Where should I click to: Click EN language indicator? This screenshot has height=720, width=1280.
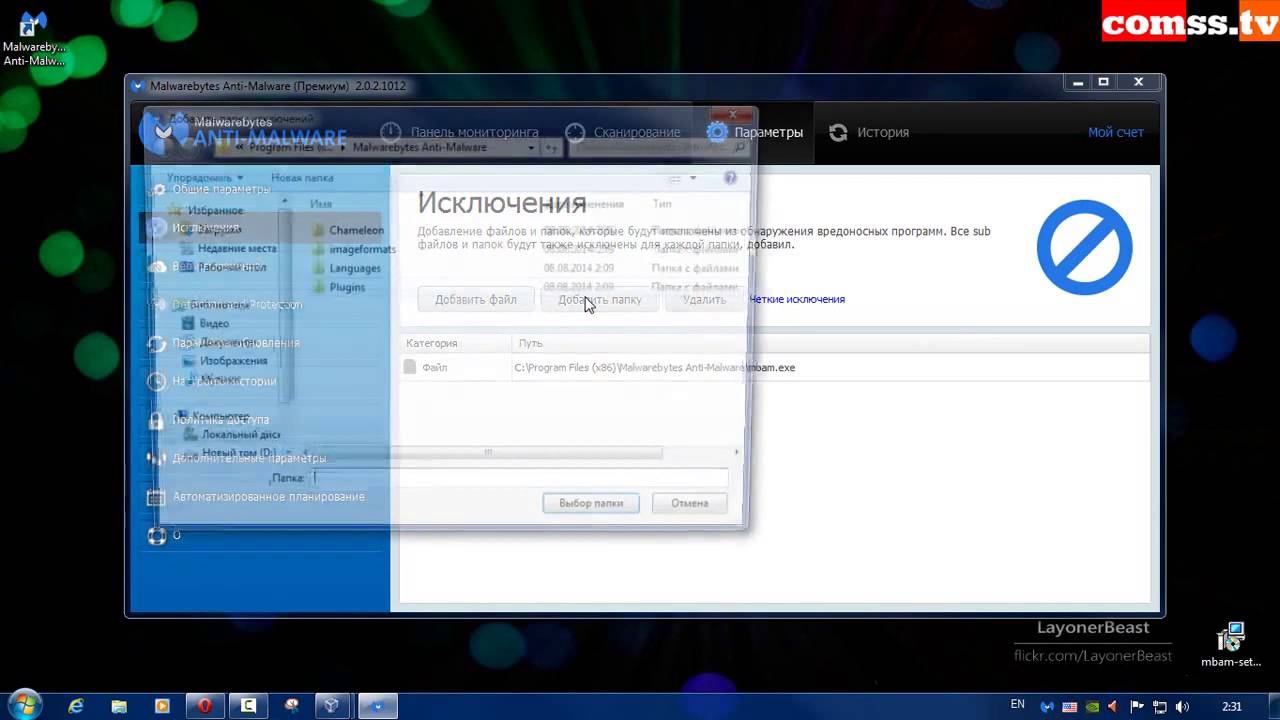tap(1018, 705)
